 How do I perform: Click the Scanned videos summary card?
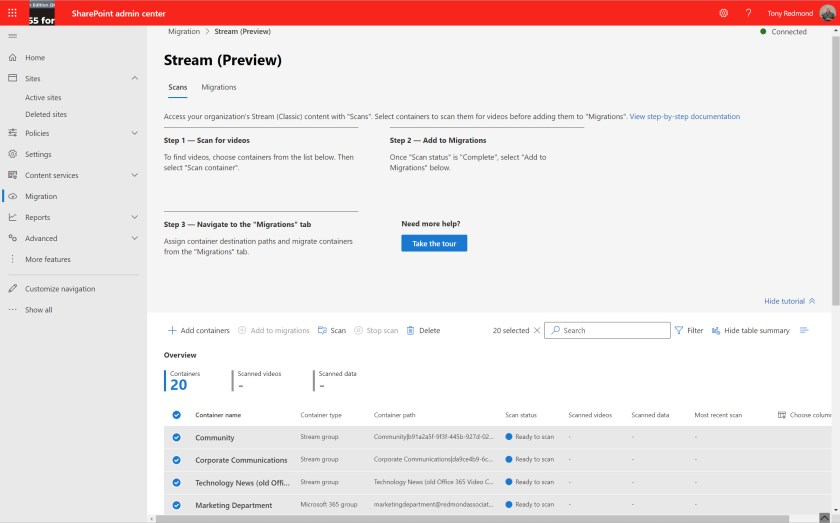coord(259,380)
